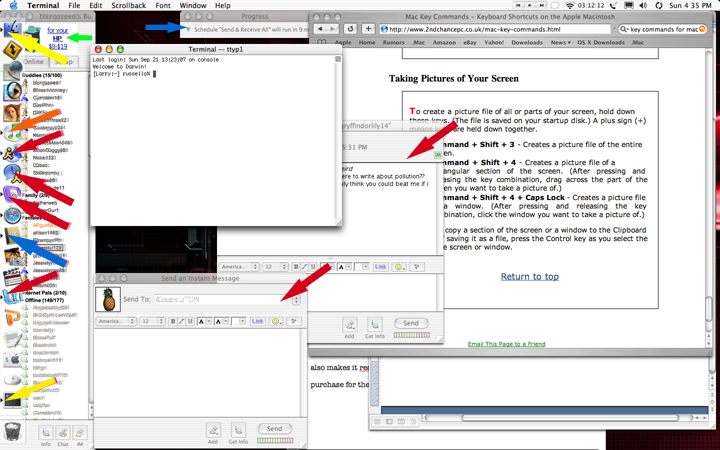Click the Return to top link

coord(529,276)
